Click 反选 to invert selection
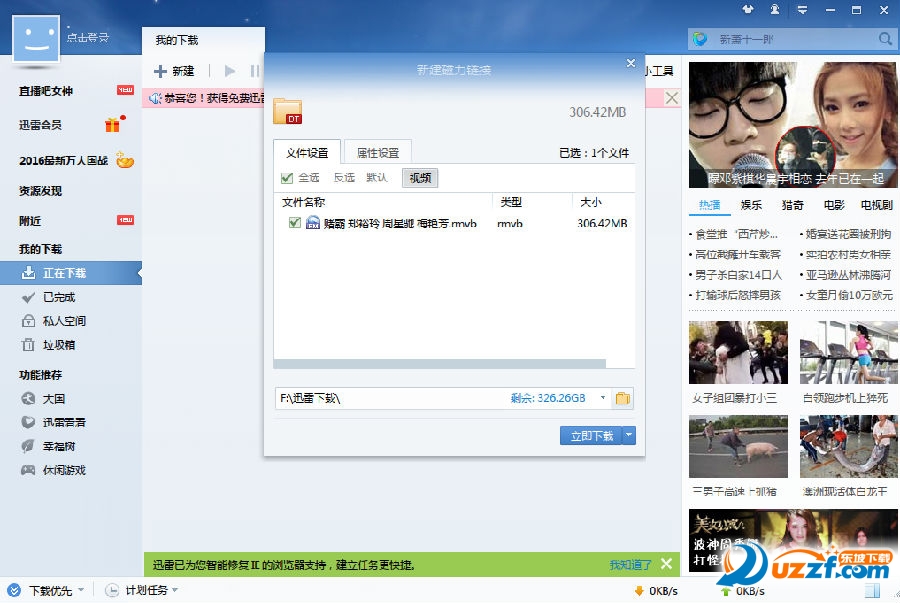This screenshot has width=900, height=603. point(344,178)
